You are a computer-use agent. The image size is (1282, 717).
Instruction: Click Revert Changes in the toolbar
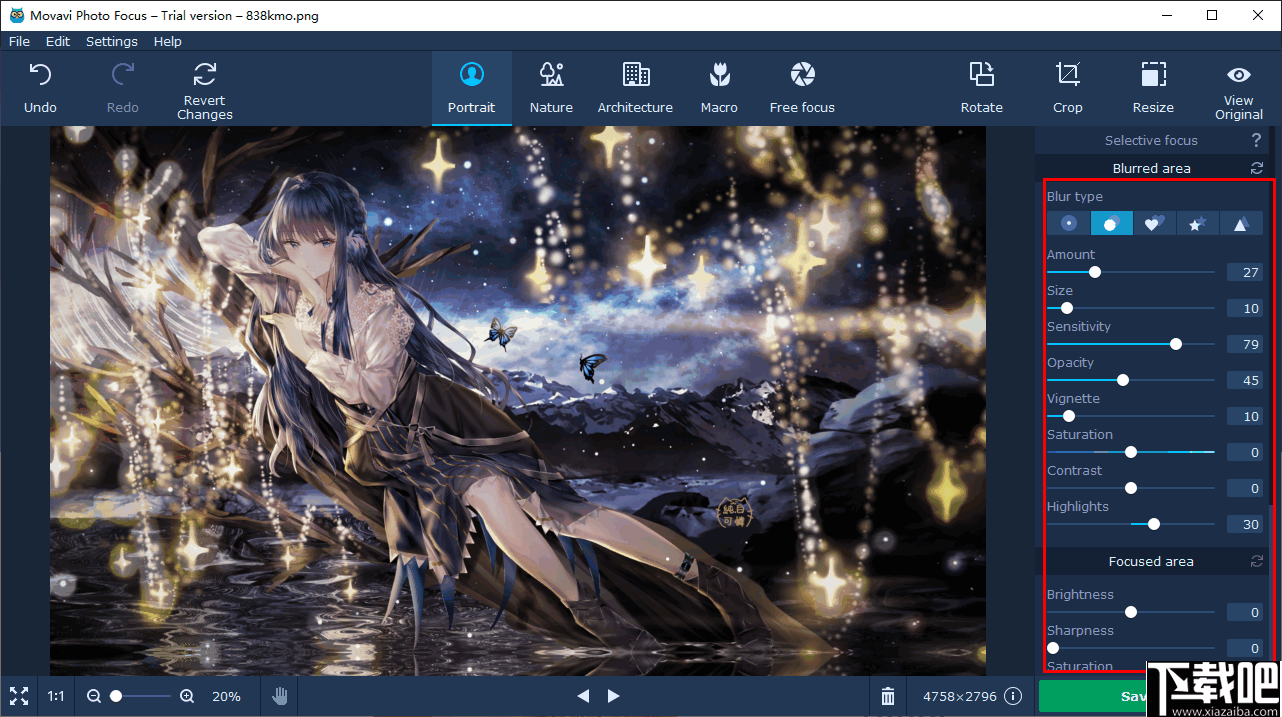(205, 90)
